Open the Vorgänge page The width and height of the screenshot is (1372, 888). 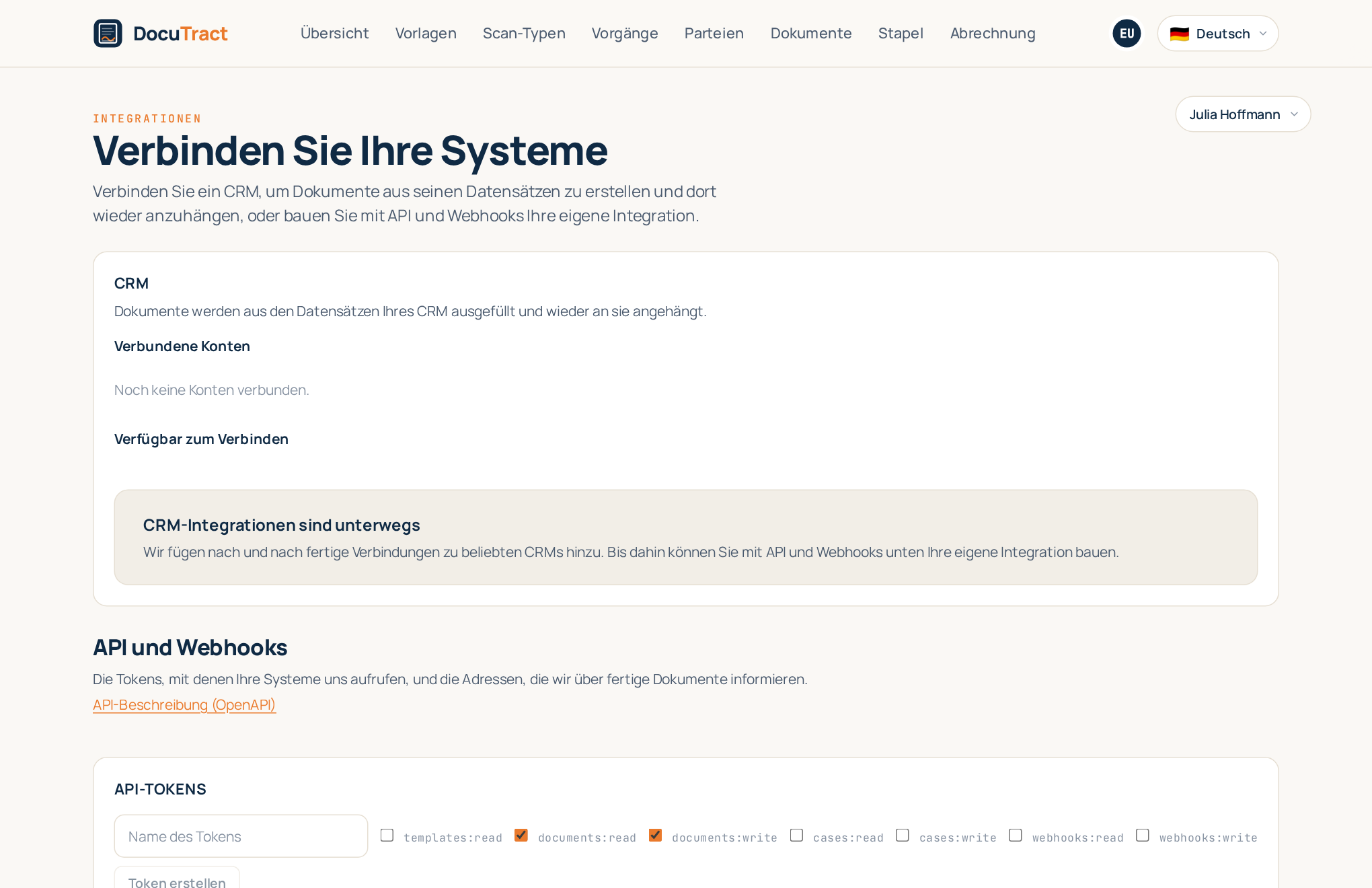(625, 33)
